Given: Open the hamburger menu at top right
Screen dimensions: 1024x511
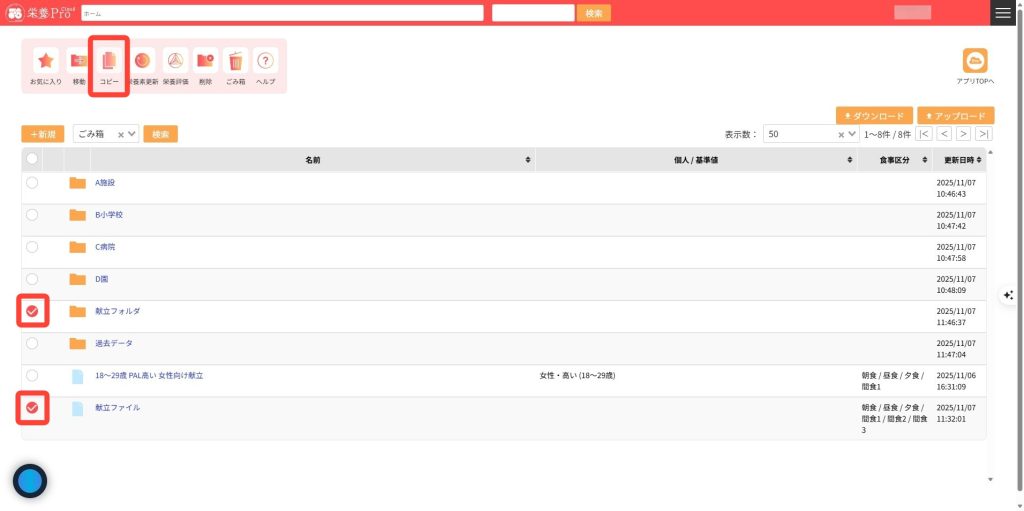Looking at the screenshot, I should tap(1003, 13).
